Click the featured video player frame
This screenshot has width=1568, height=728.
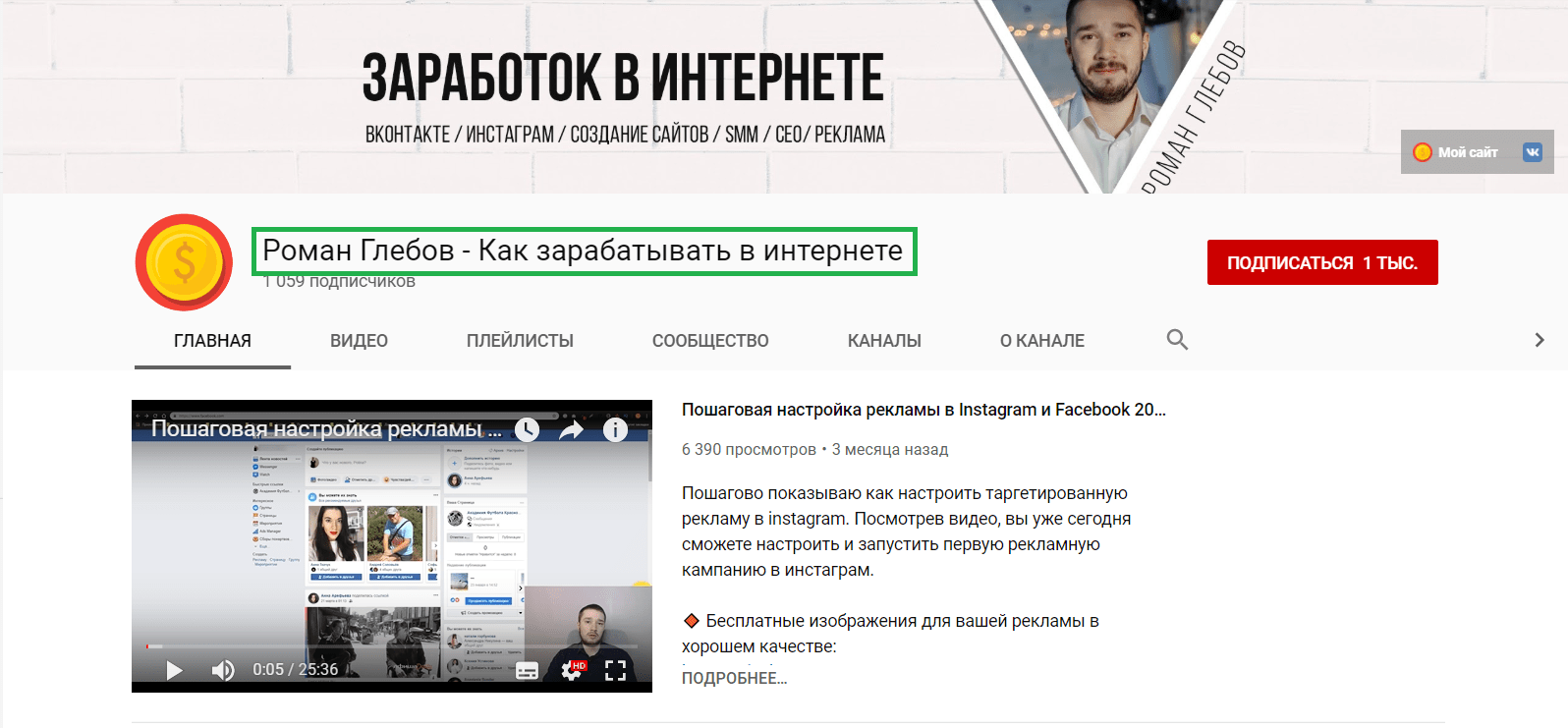tap(392, 546)
